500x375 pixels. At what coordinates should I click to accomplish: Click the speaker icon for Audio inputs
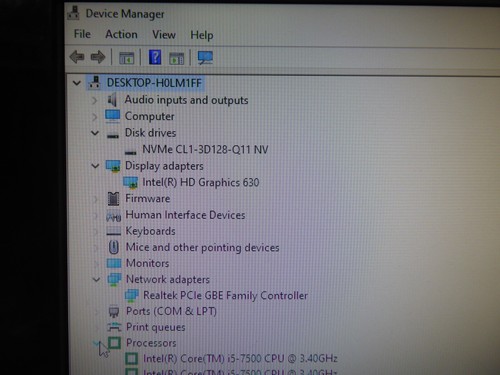[113, 100]
